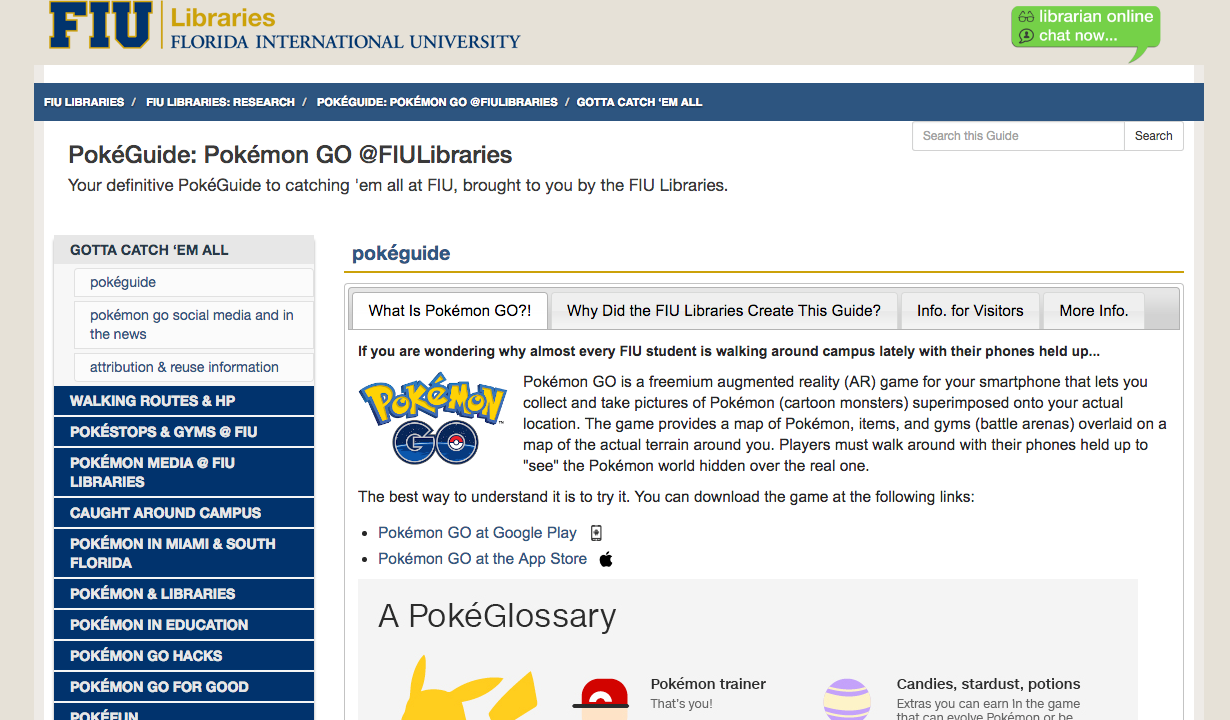Click Candies, stardust, potions glossary term
The width and height of the screenshot is (1230, 720).
[988, 684]
